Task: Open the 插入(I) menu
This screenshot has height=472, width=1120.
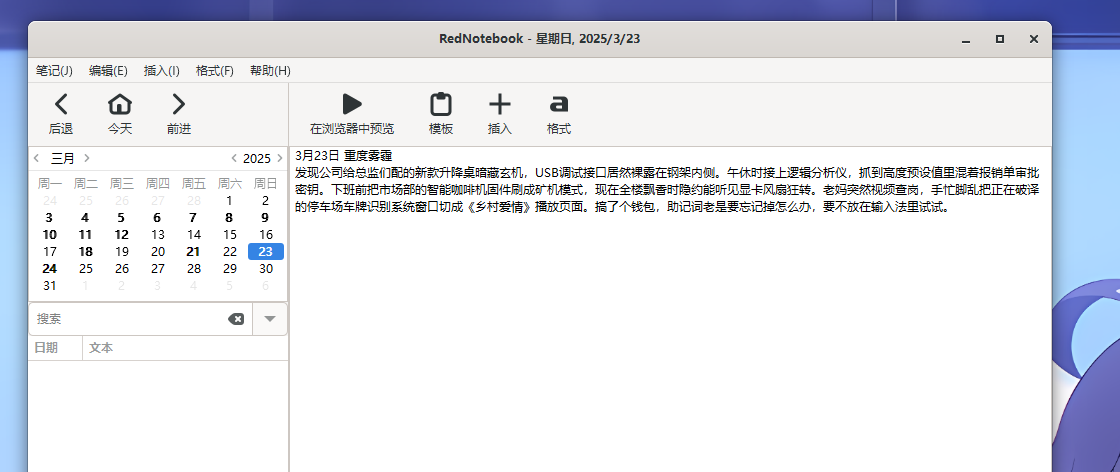Action: click(161, 71)
